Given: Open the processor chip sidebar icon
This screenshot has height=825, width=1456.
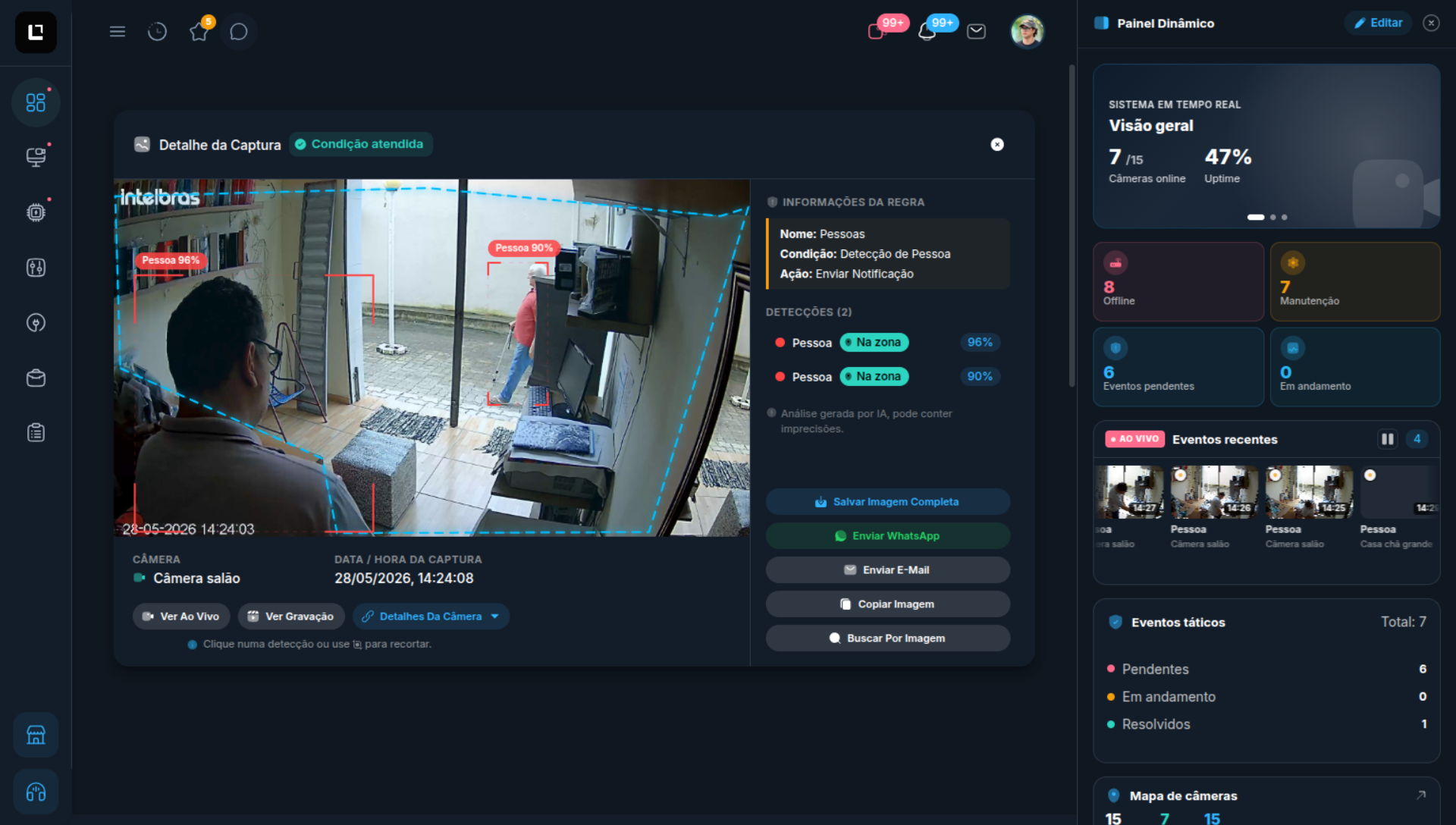Looking at the screenshot, I should tap(36, 212).
